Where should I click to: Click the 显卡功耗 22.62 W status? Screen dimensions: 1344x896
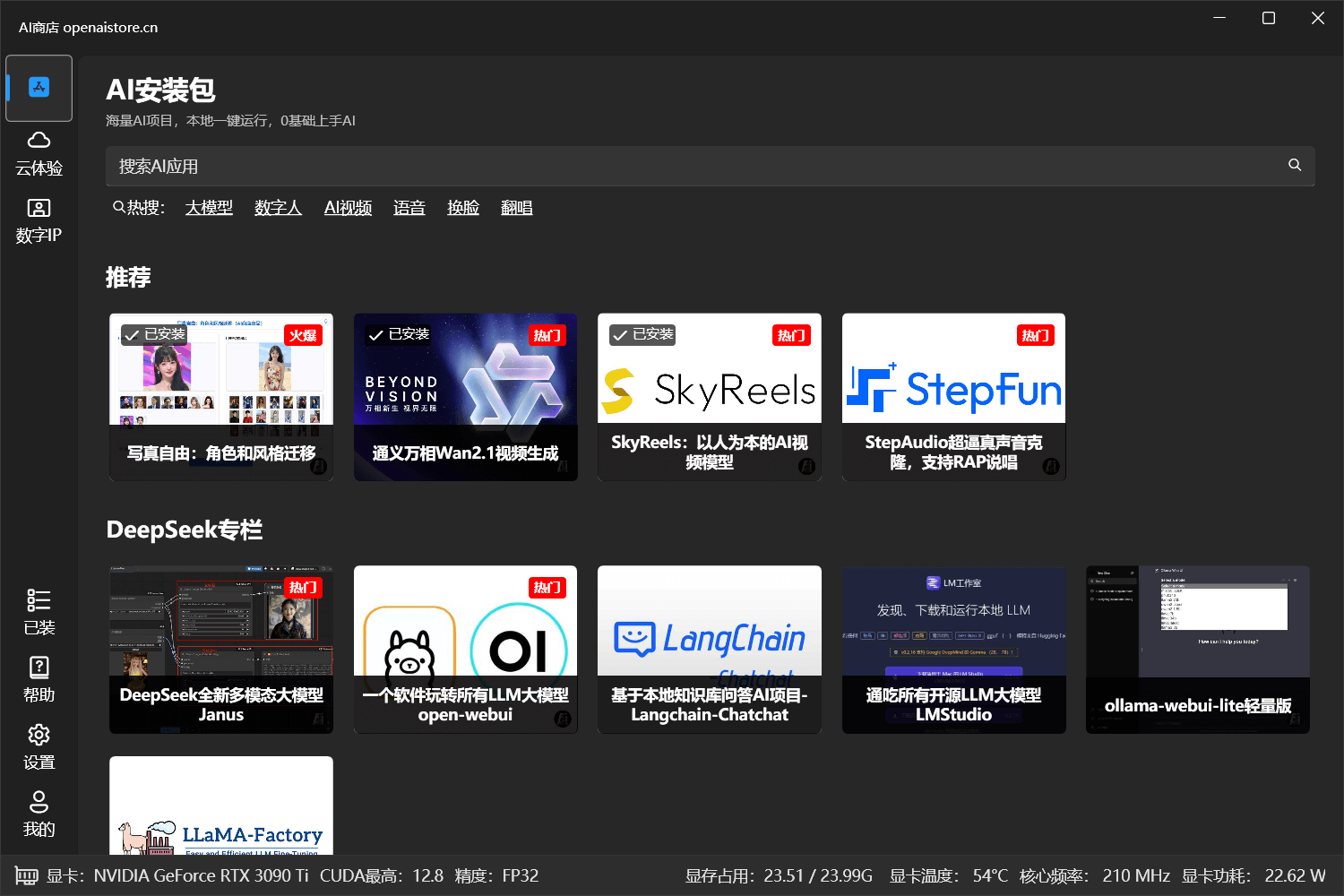1254,875
